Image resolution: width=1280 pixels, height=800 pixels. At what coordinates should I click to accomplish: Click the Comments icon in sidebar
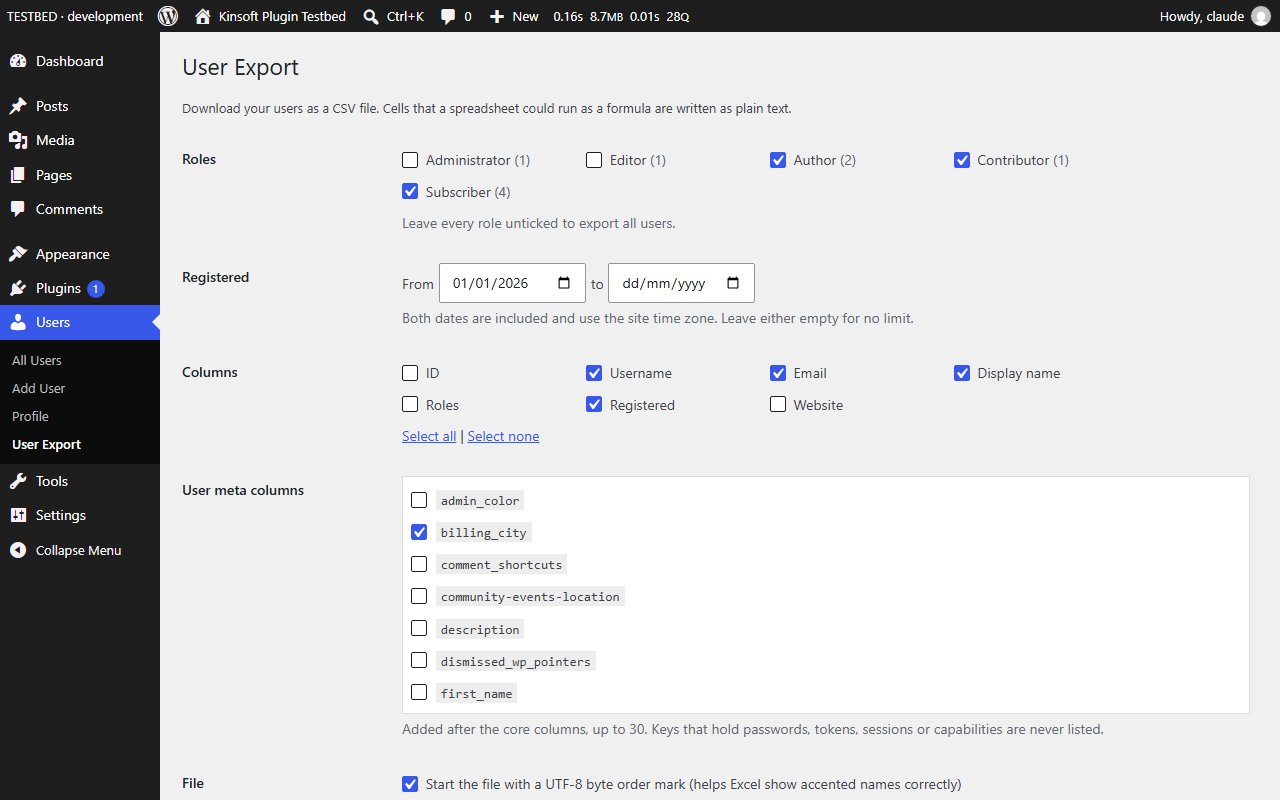(x=18, y=209)
